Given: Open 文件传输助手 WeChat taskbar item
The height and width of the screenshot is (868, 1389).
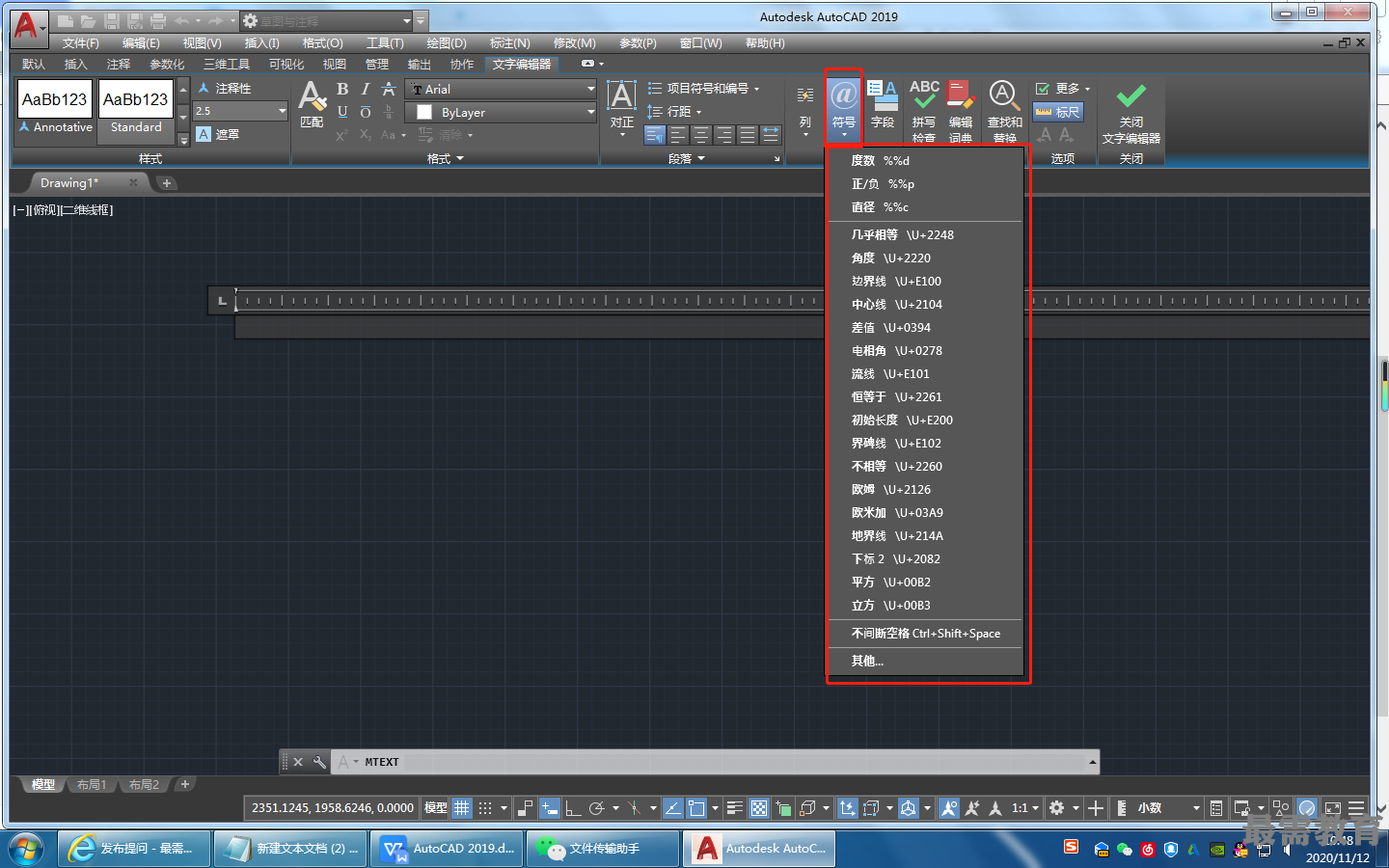Looking at the screenshot, I should coord(602,849).
